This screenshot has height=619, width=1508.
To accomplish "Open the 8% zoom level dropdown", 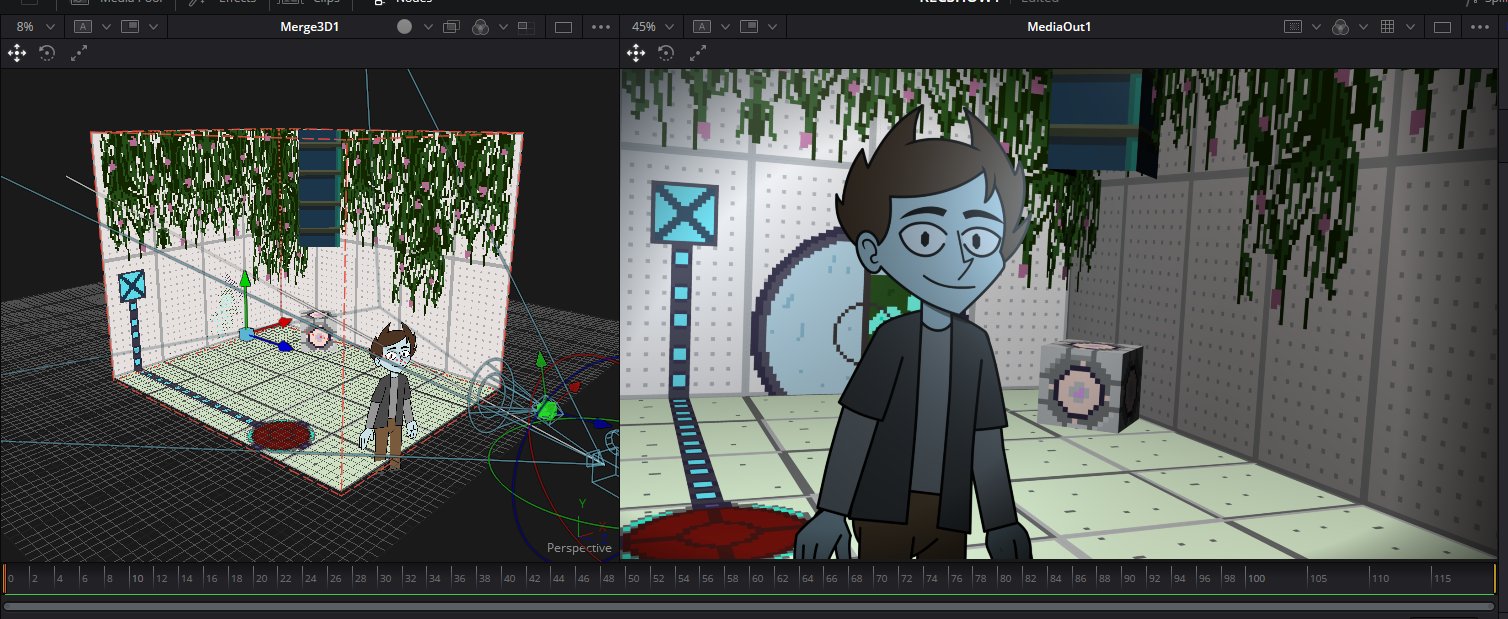I will coord(33,27).
